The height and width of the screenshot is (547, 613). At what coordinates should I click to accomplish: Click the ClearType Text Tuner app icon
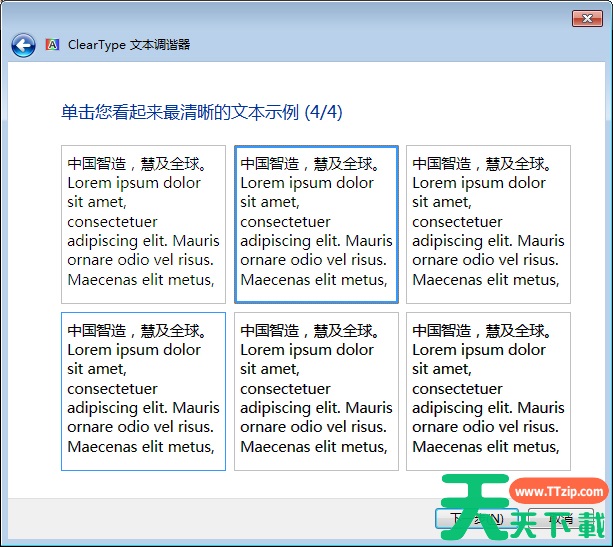pos(52,45)
